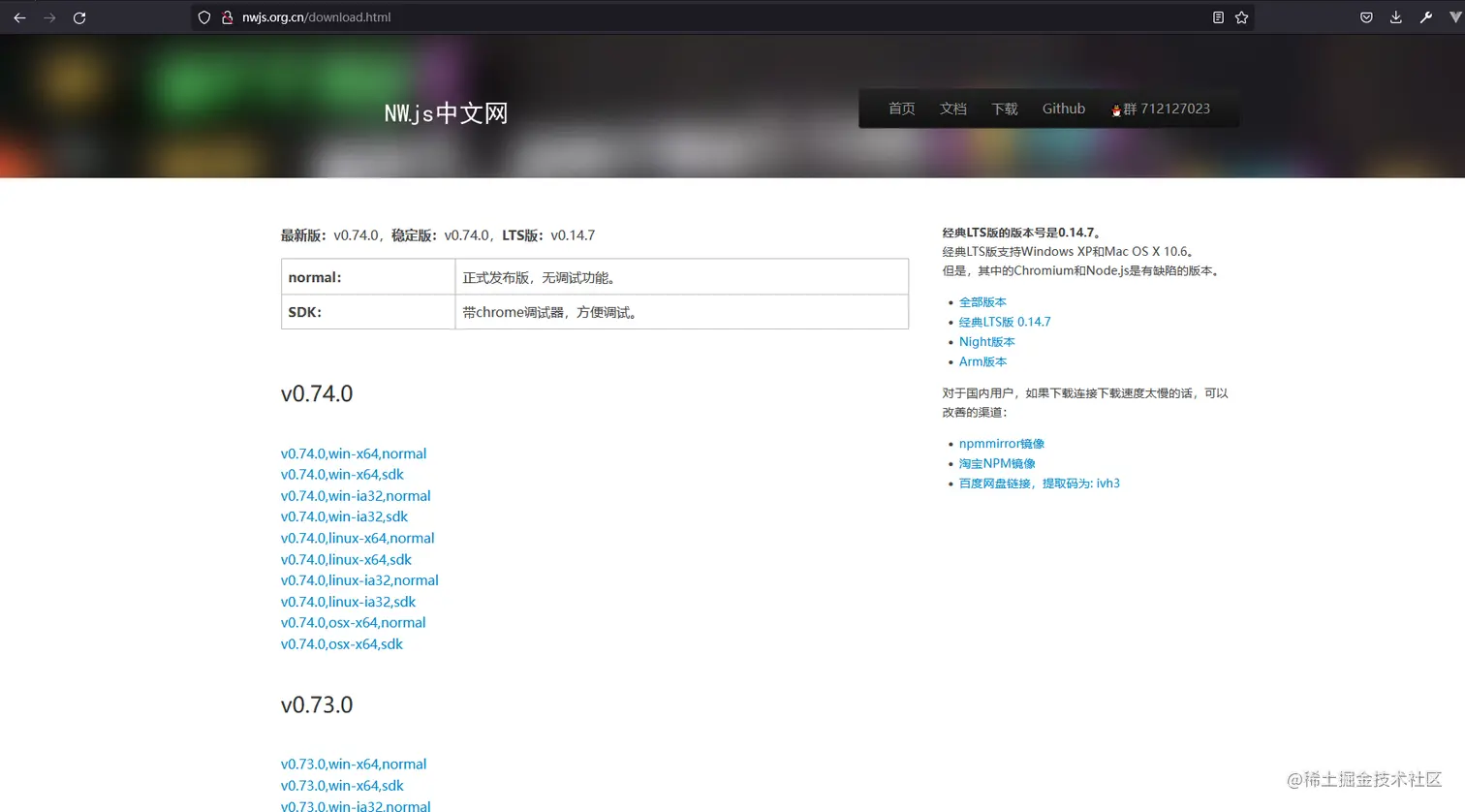Image resolution: width=1465 pixels, height=812 pixels.
Task: Select 首页 in the site navbar
Action: tap(901, 109)
